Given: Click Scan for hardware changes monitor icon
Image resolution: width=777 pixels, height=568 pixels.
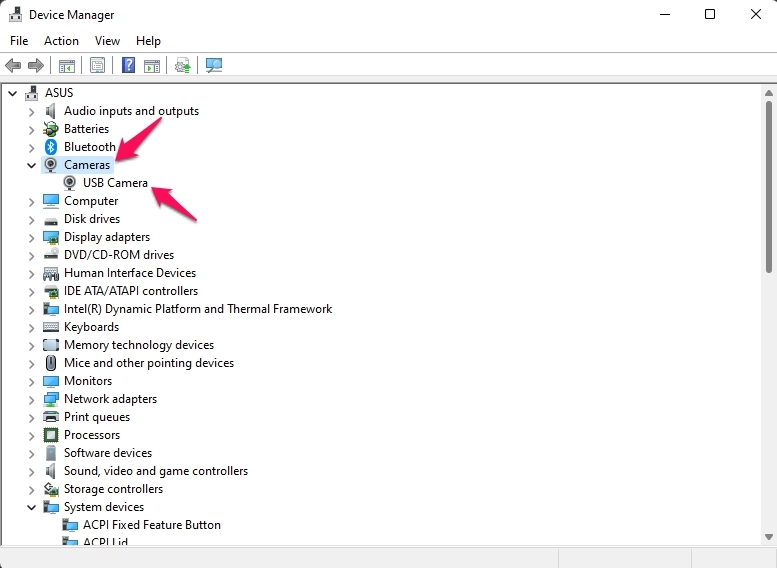Looking at the screenshot, I should 213,66.
